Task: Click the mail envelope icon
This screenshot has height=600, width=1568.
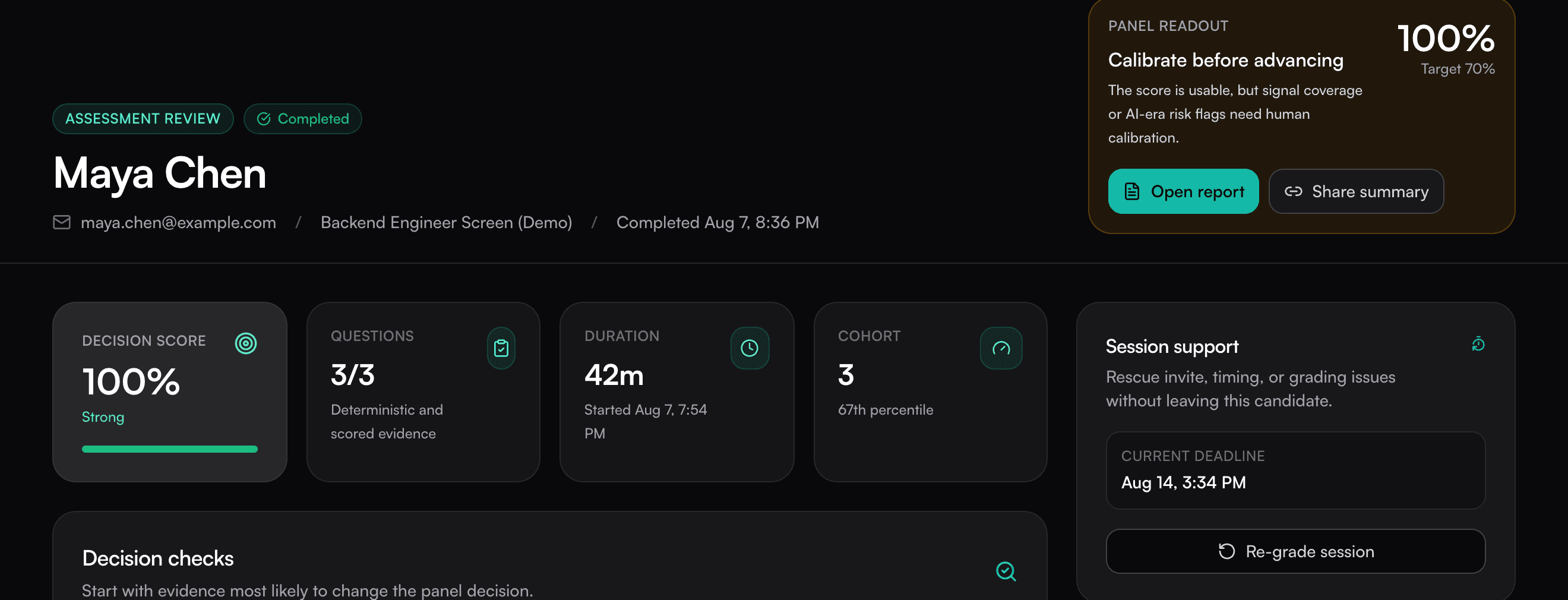Action: pos(62,222)
